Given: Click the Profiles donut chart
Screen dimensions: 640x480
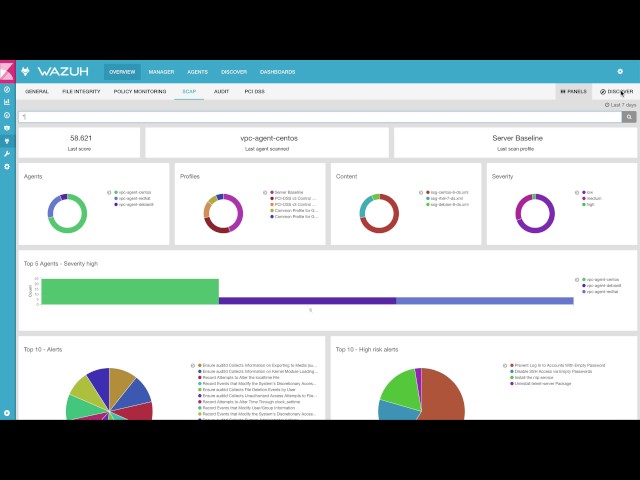Looking at the screenshot, I should tap(223, 213).
